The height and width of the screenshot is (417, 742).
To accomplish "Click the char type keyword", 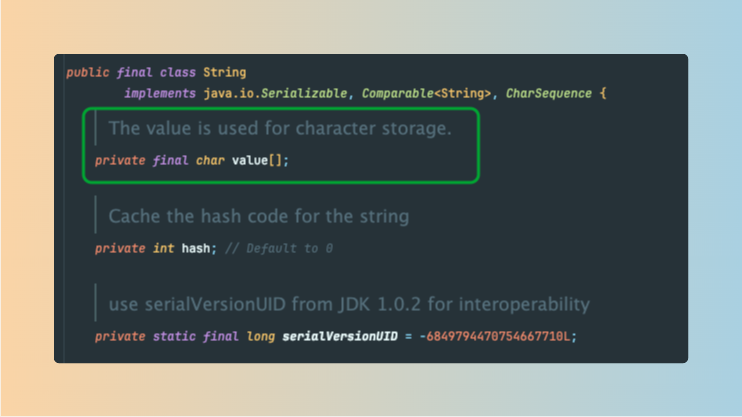I will click(x=210, y=160).
